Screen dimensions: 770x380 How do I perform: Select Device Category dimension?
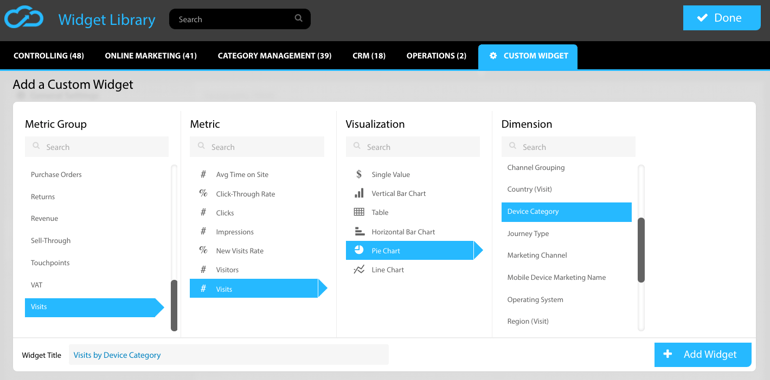point(566,212)
